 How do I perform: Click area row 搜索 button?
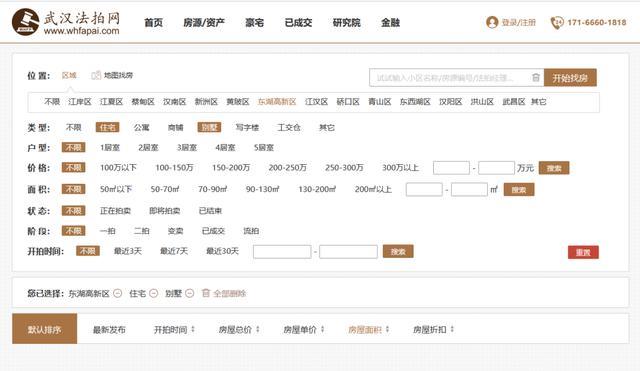(x=519, y=189)
